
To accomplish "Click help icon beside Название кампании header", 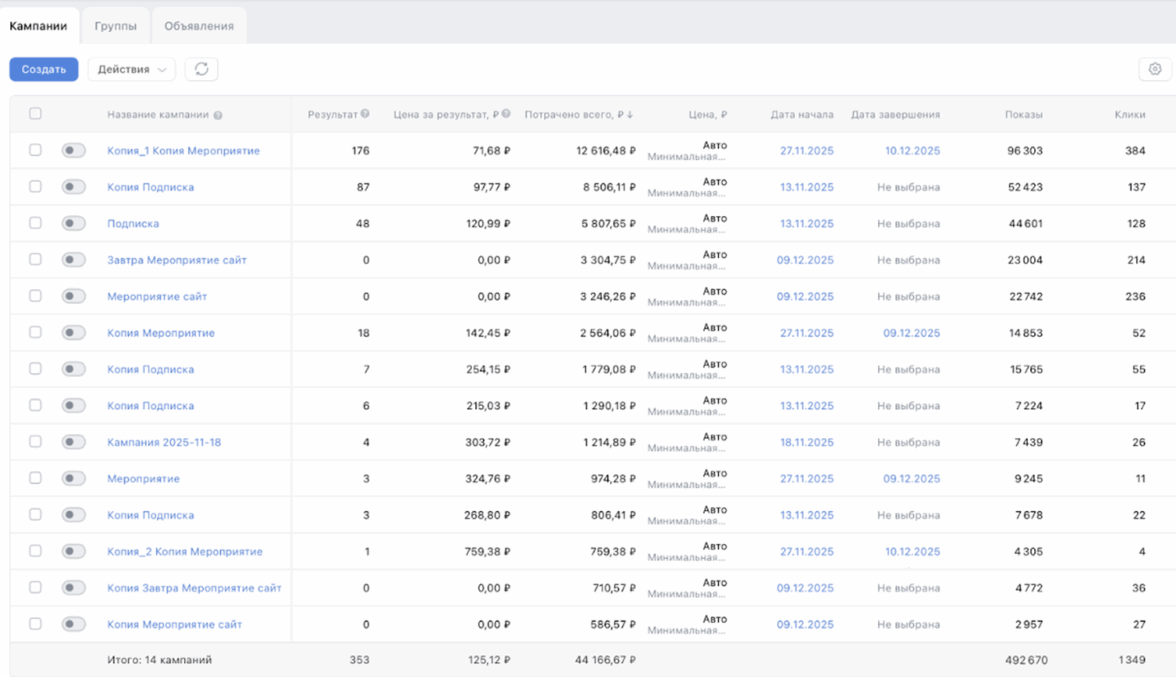I will (x=218, y=115).
